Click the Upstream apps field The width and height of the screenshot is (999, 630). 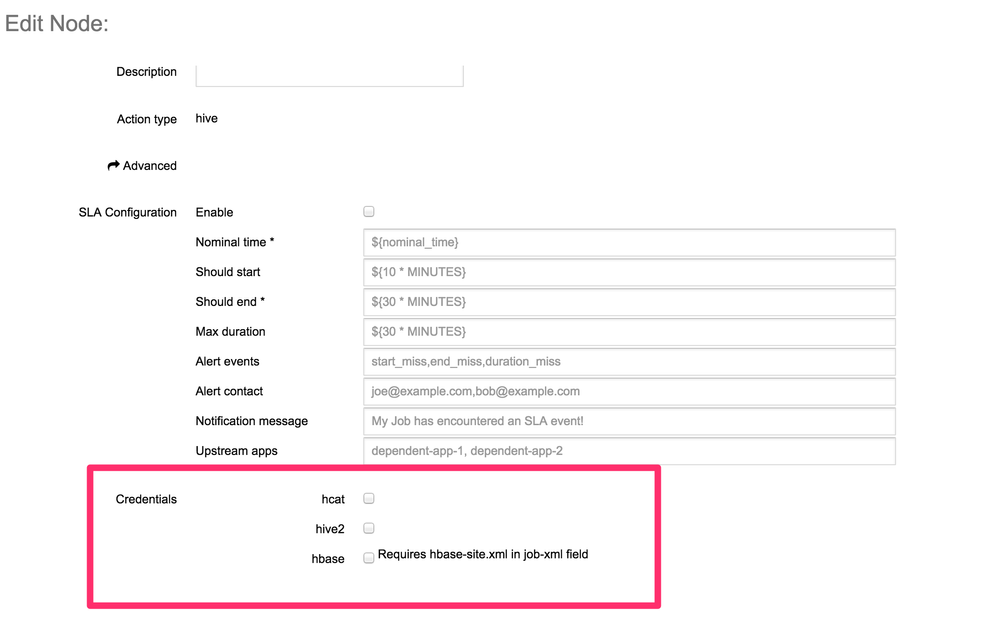pos(629,451)
